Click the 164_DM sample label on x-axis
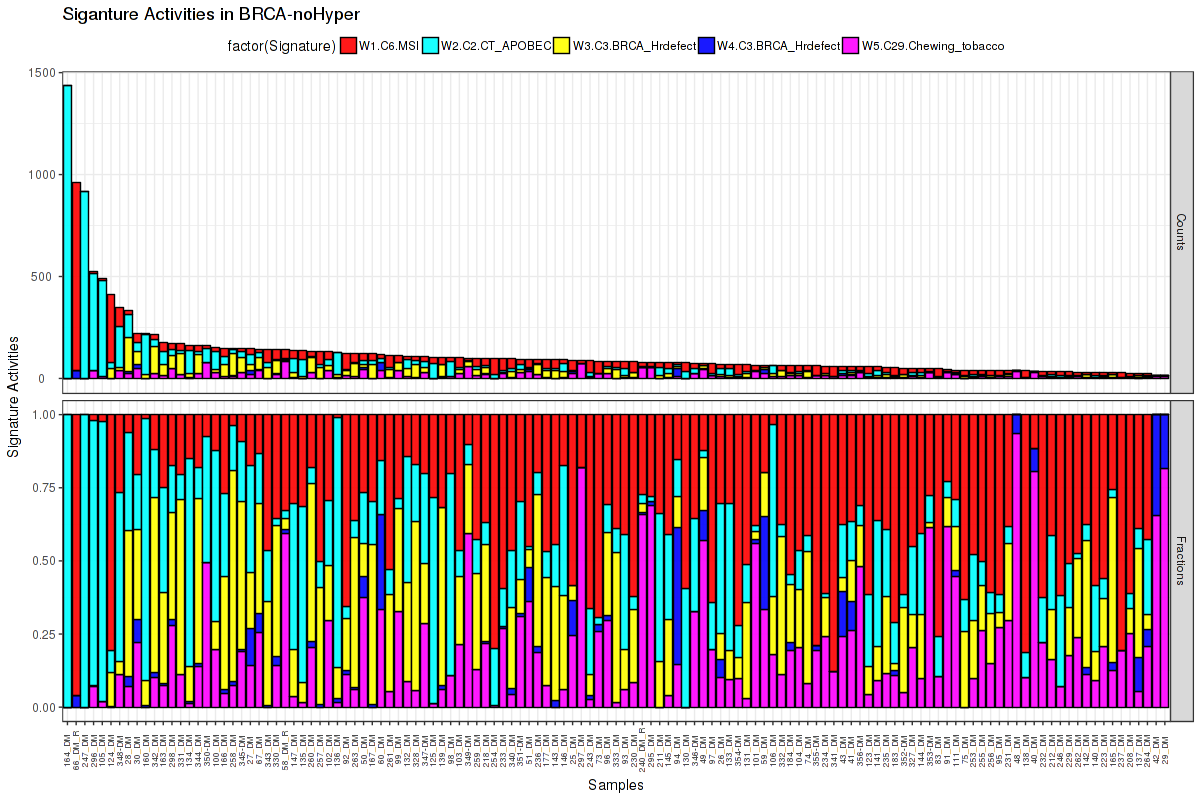 click(x=68, y=747)
